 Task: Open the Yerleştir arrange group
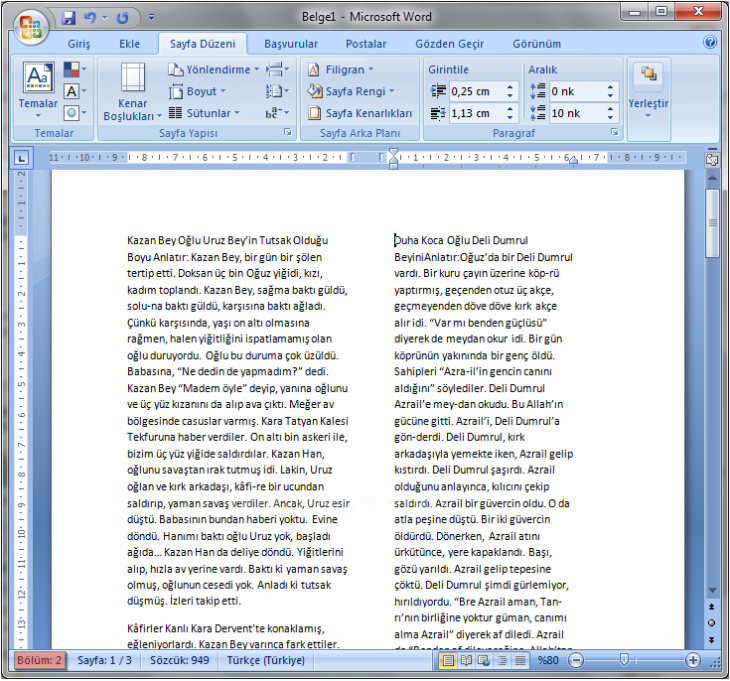(x=648, y=92)
